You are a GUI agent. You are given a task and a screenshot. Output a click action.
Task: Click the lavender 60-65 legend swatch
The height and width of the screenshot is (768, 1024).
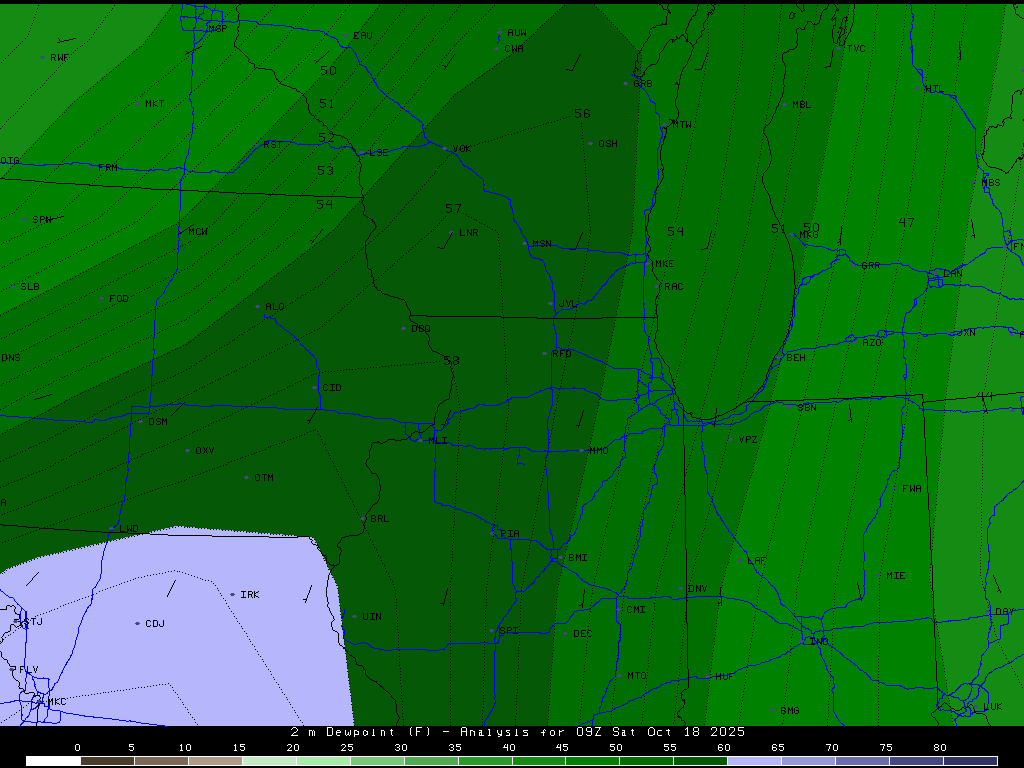click(754, 761)
